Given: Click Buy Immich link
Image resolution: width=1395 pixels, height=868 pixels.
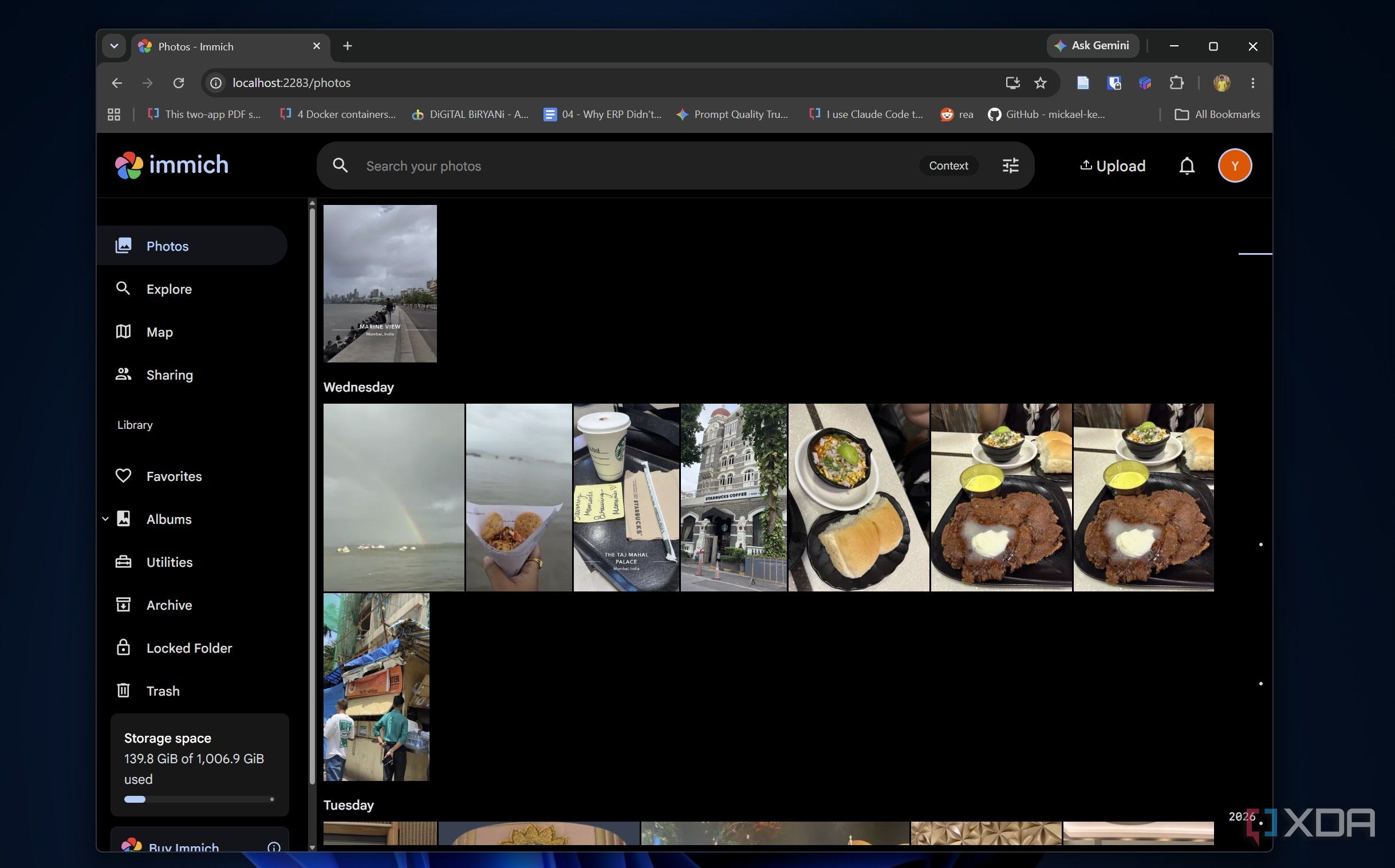Looking at the screenshot, I should (x=184, y=846).
